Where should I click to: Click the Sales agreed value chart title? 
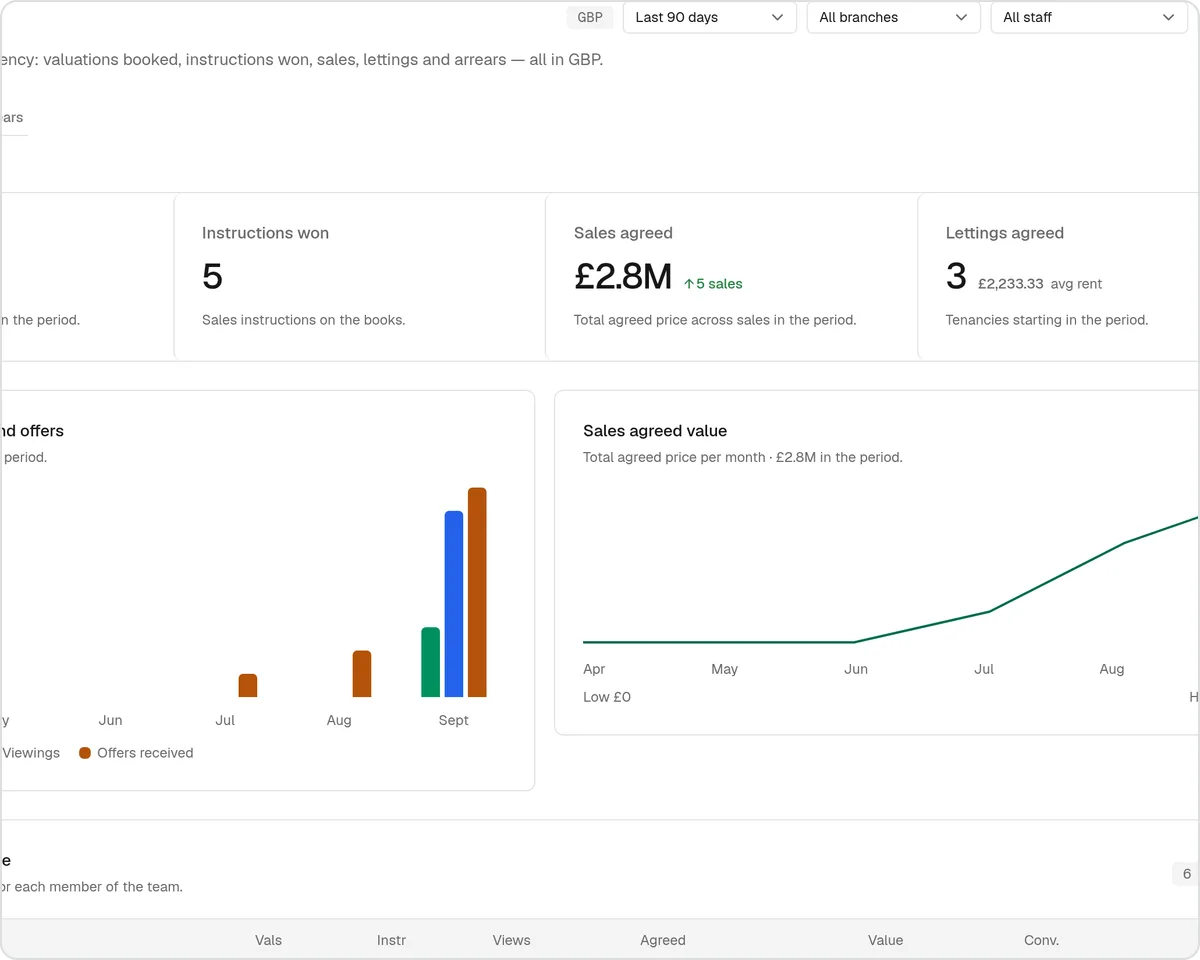pos(655,431)
